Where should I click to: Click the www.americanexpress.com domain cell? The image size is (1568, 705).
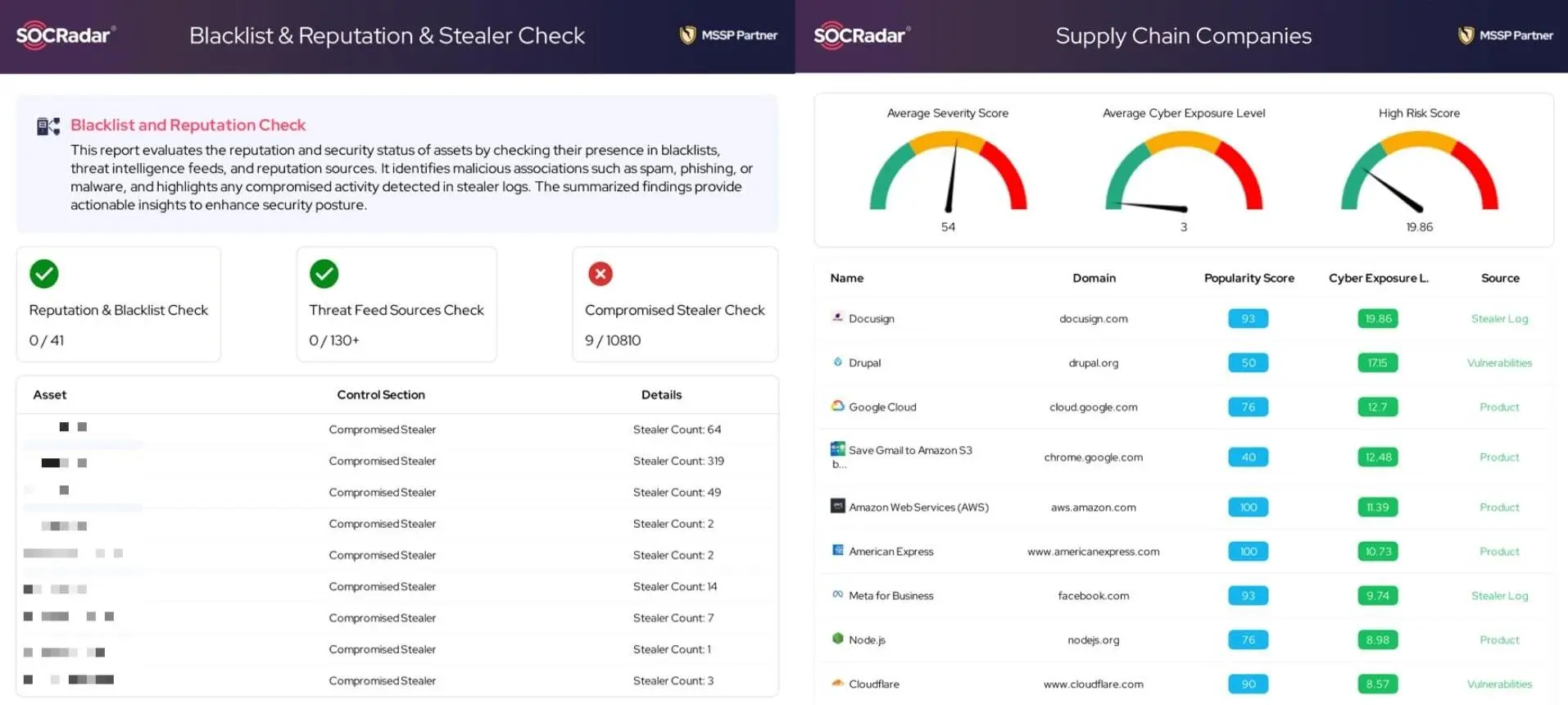[1094, 552]
